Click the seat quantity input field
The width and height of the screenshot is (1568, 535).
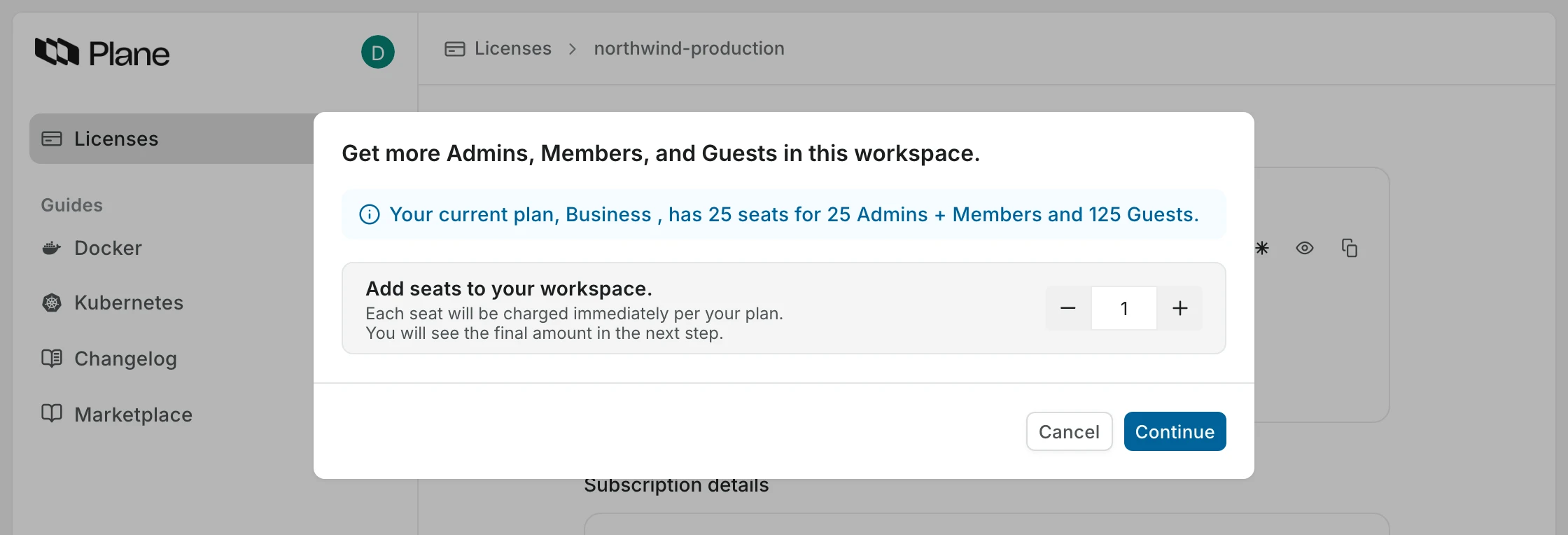pyautogui.click(x=1124, y=308)
